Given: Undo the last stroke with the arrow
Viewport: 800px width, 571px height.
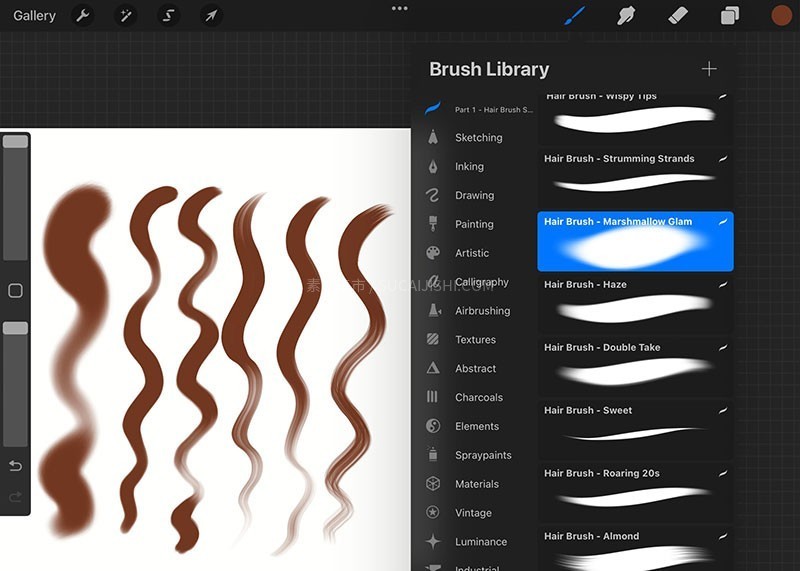Looking at the screenshot, I should (x=15, y=466).
